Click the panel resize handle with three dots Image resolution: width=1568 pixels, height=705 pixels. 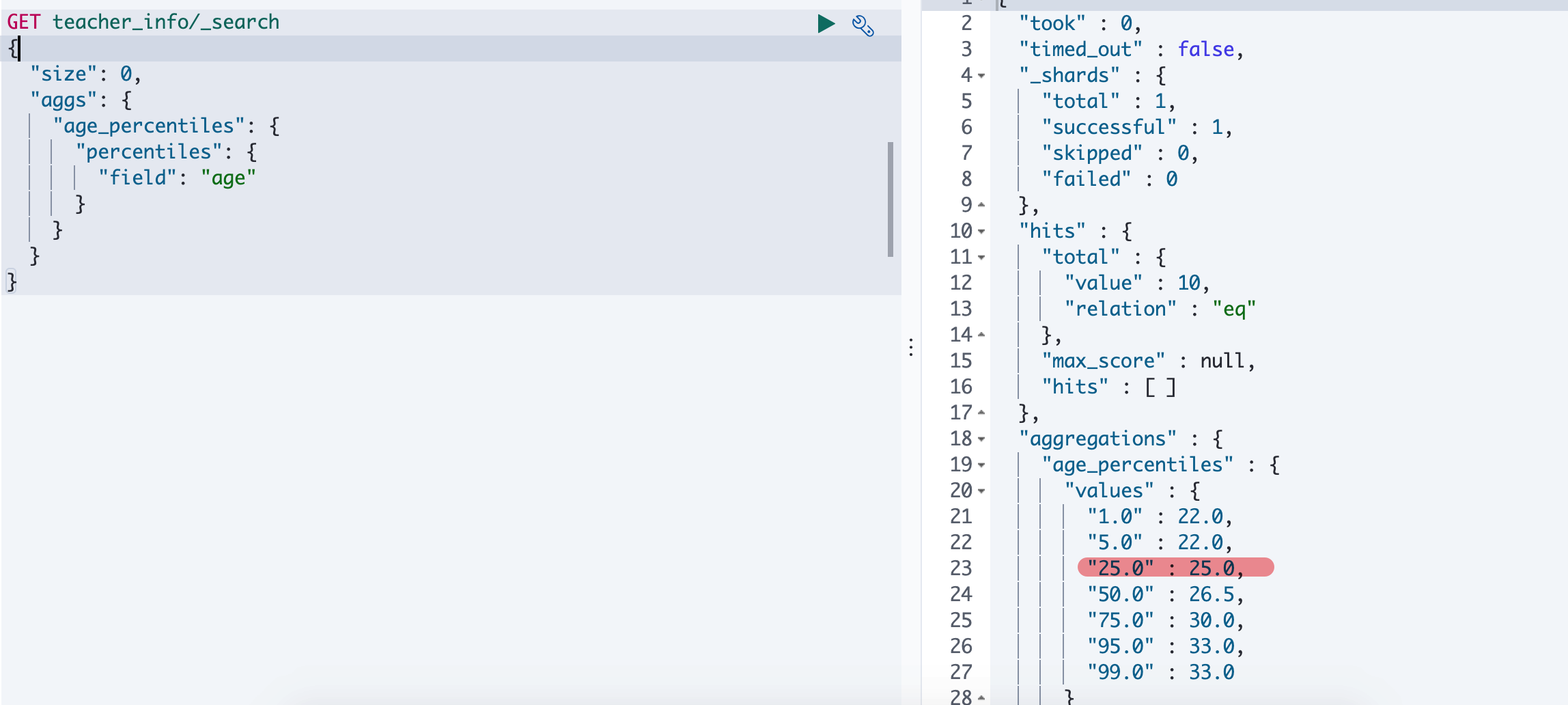pos(911,348)
